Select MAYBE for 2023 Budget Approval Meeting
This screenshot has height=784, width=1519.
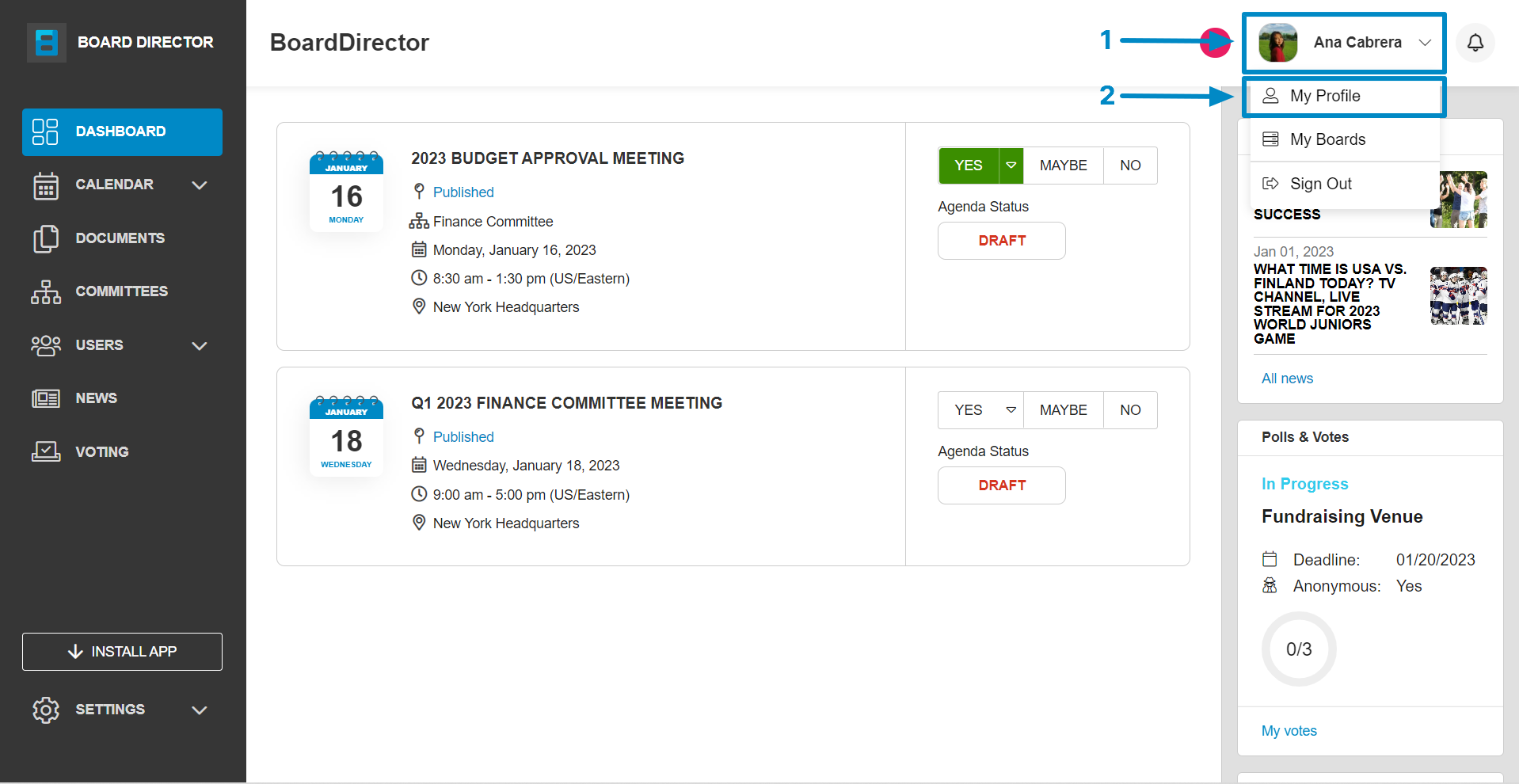point(1063,166)
